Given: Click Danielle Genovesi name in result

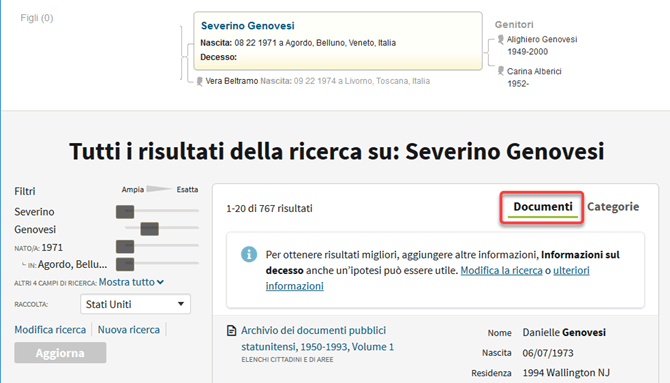Looking at the screenshot, I should pos(564,333).
